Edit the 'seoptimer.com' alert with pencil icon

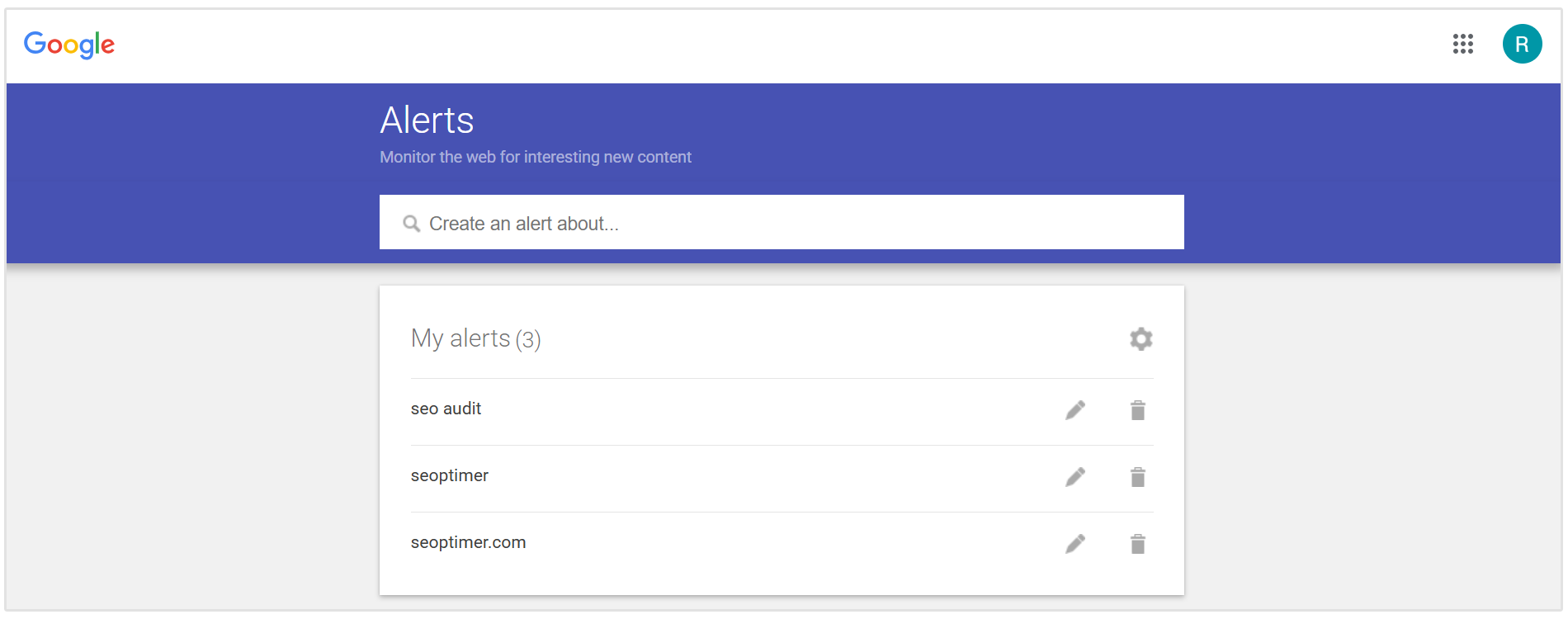click(x=1075, y=543)
